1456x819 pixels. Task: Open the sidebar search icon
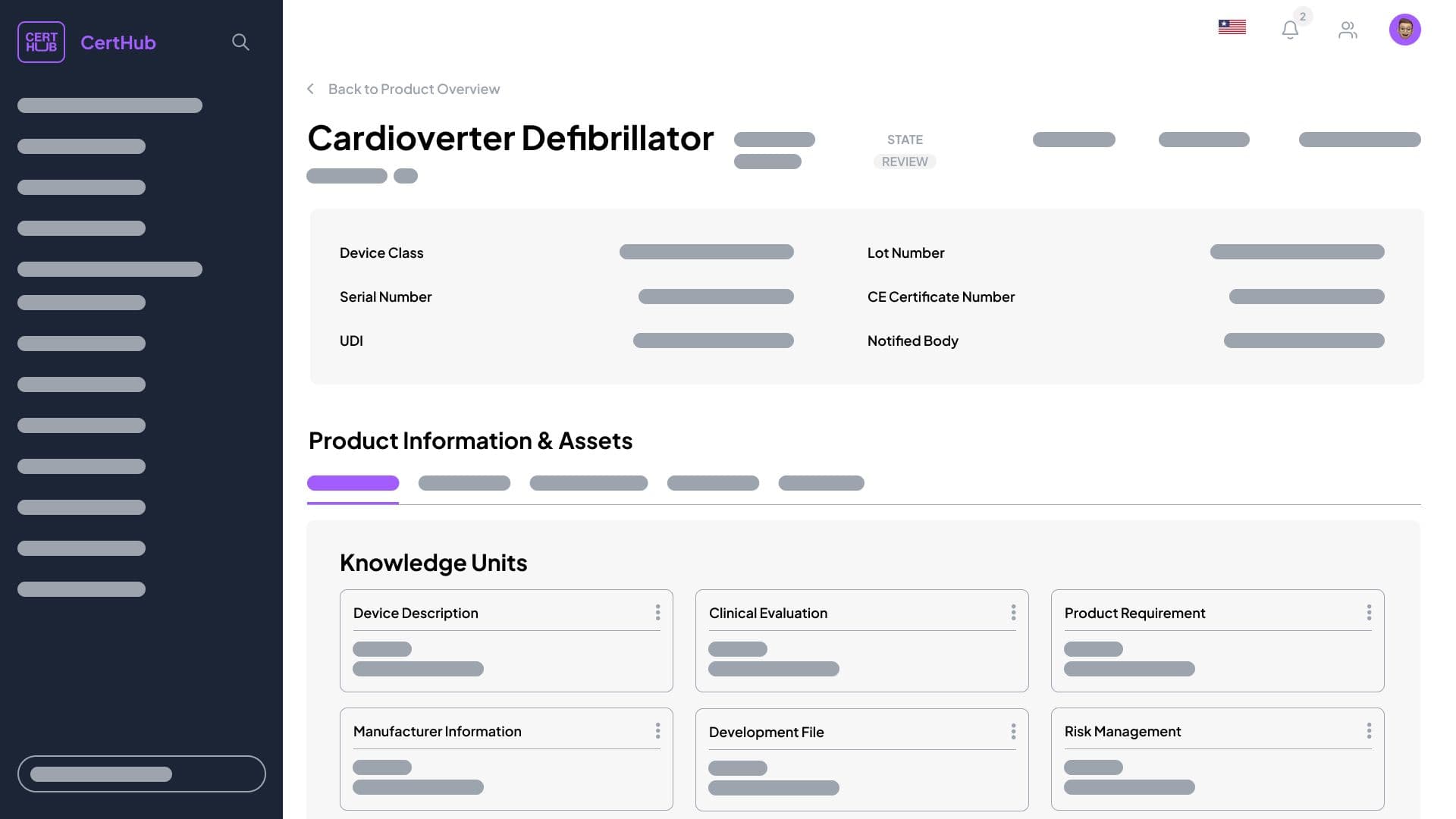pyautogui.click(x=240, y=42)
